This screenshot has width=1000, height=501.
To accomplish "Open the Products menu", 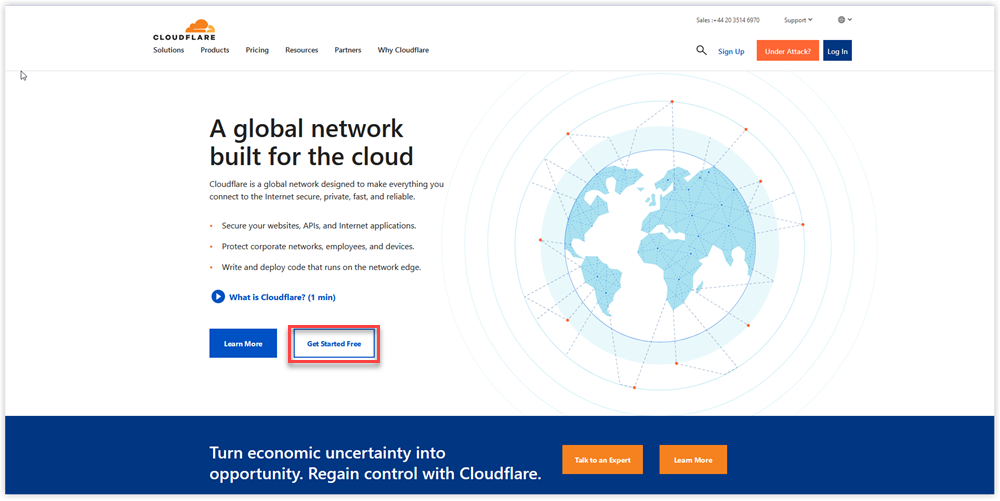I will click(214, 50).
